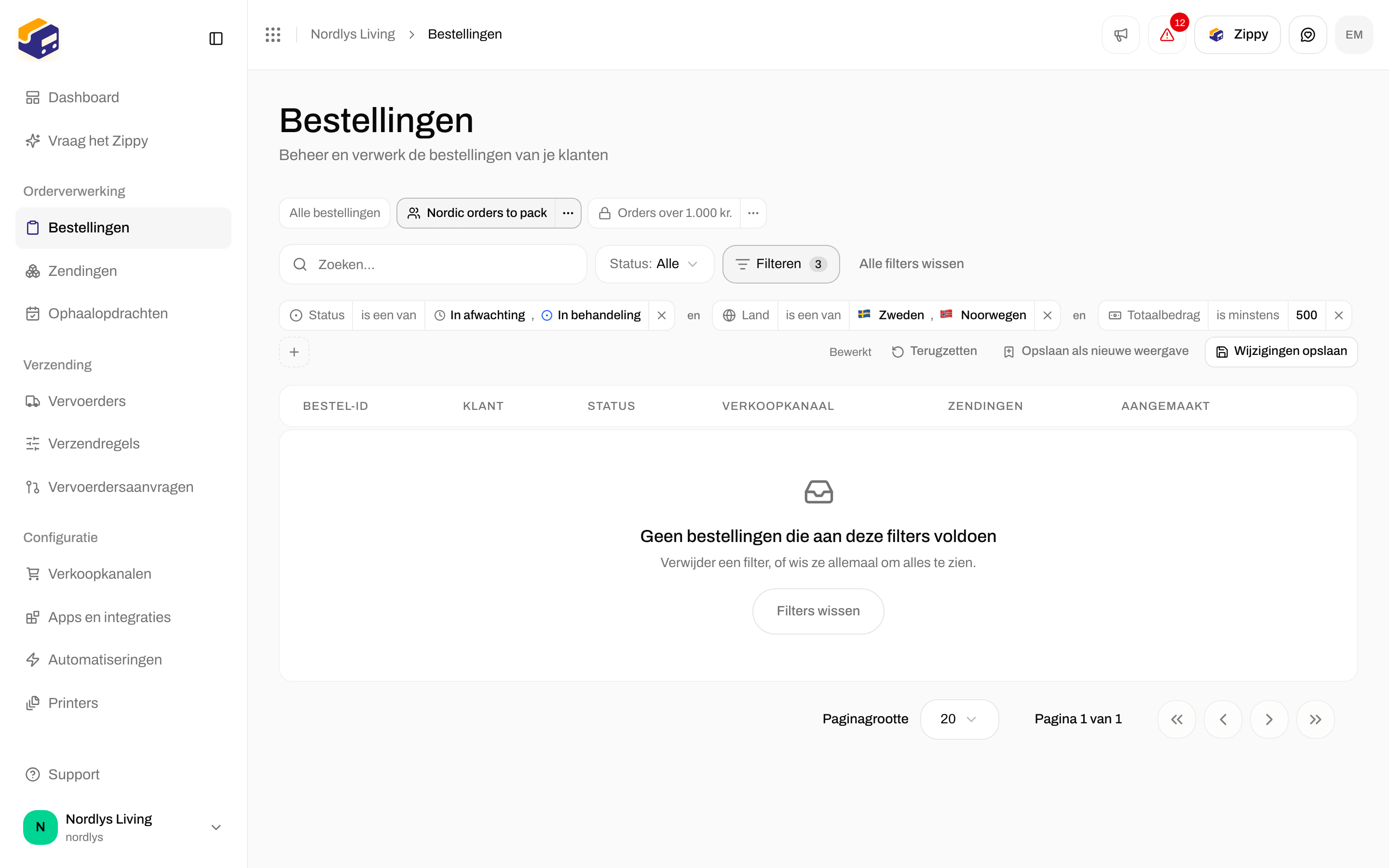Image resolution: width=1389 pixels, height=868 pixels.
Task: Open the EM user avatar menu
Action: (1354, 34)
